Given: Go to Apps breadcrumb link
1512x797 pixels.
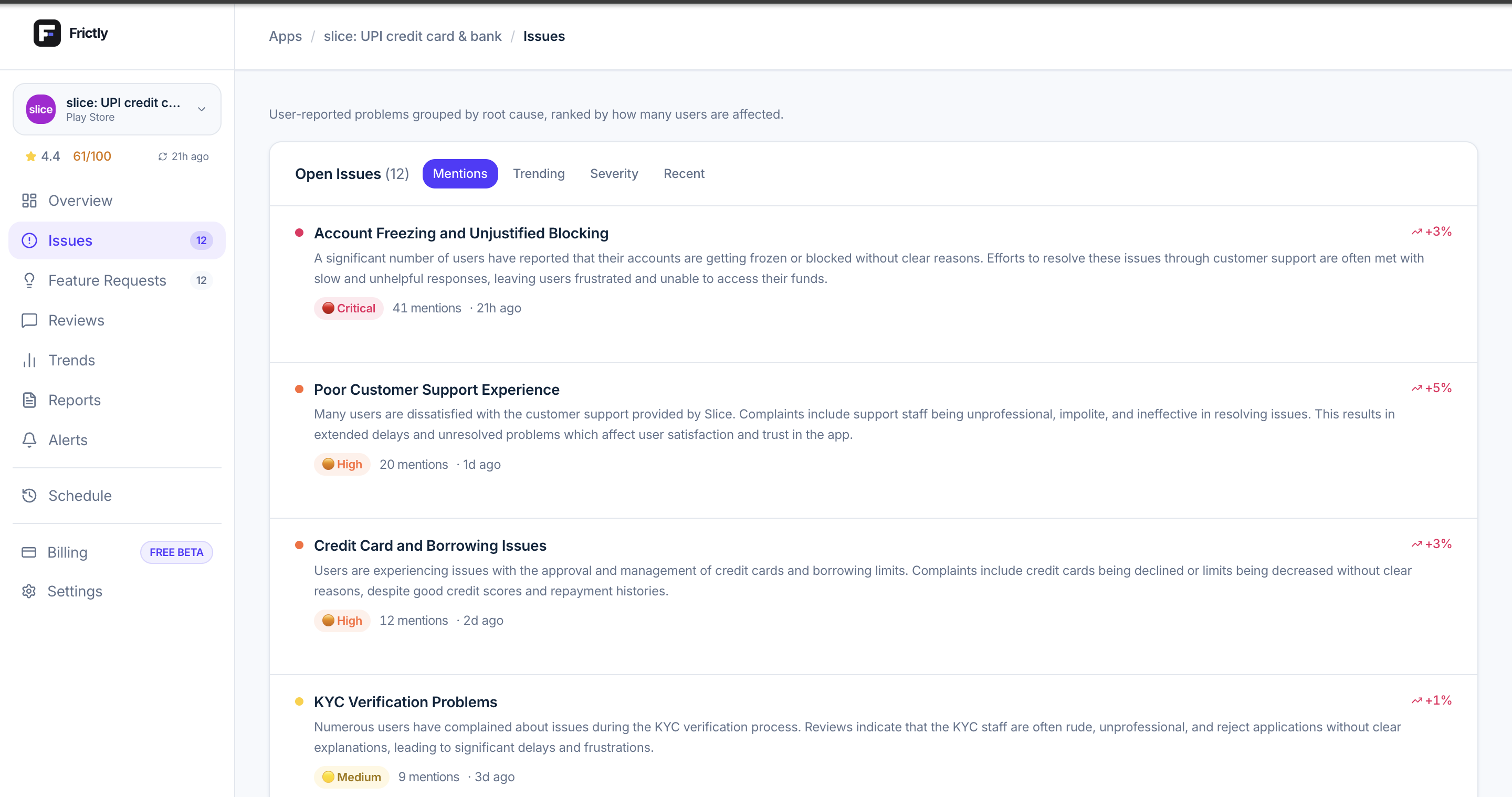Looking at the screenshot, I should point(285,36).
